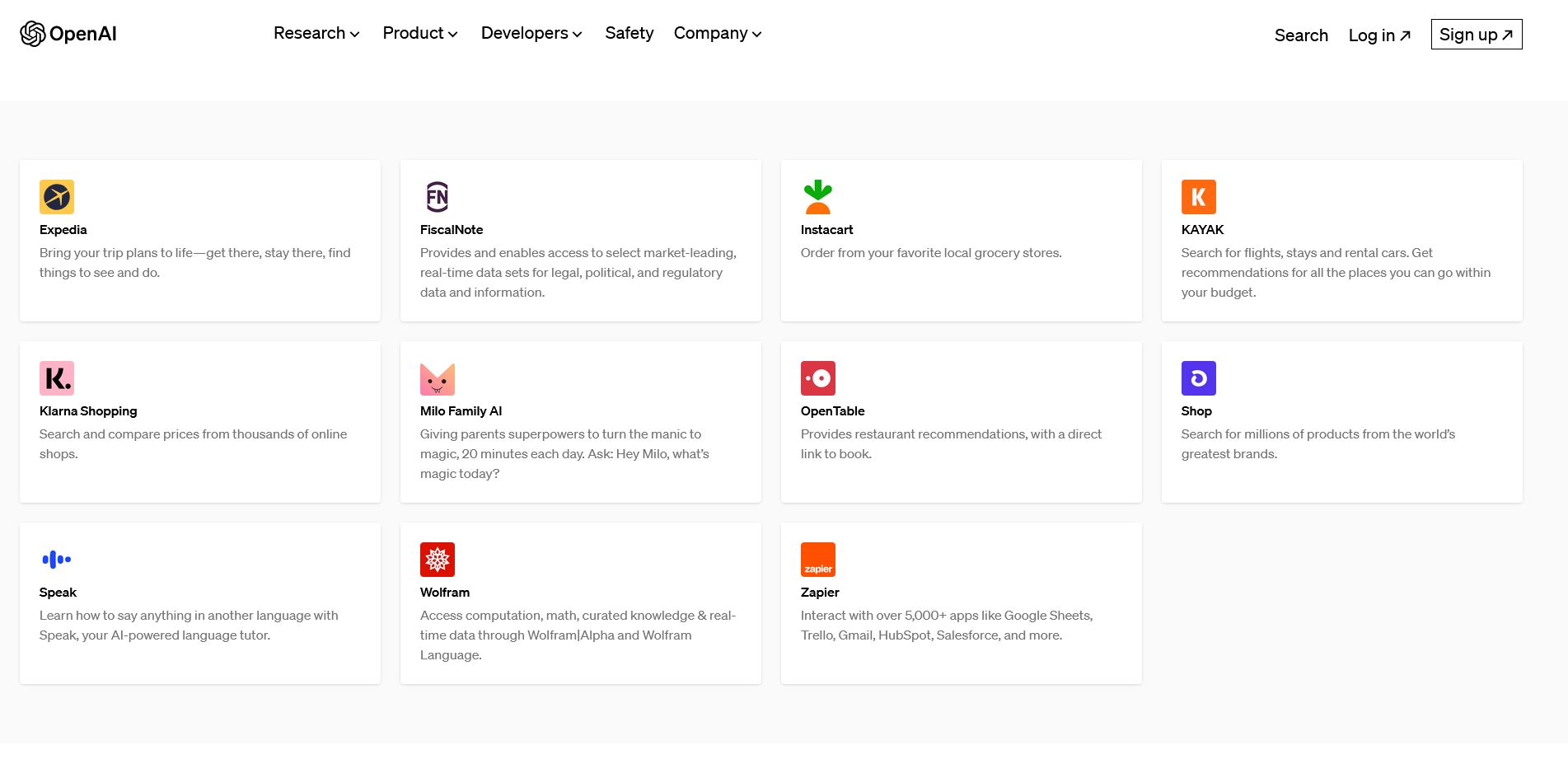Image resolution: width=1568 pixels, height=764 pixels.
Task: Click the Log in link
Action: (x=1379, y=35)
